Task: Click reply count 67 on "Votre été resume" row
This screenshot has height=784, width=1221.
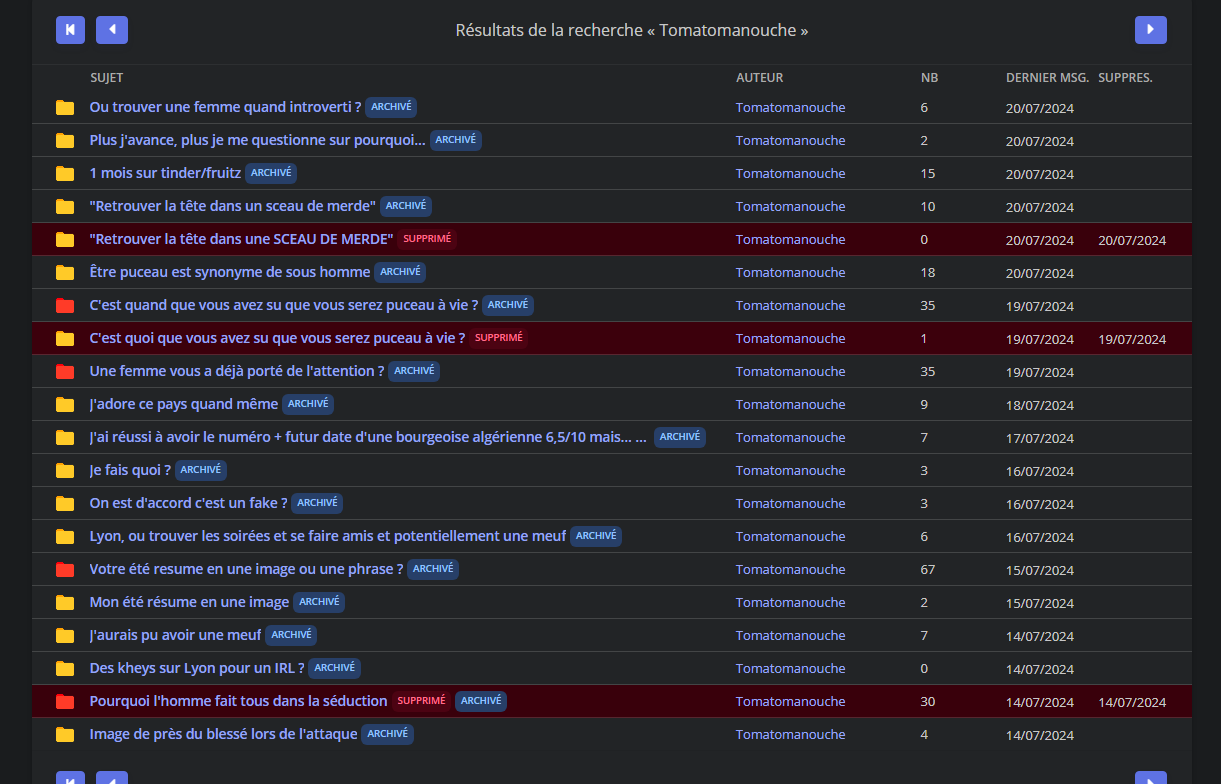Action: coord(928,569)
